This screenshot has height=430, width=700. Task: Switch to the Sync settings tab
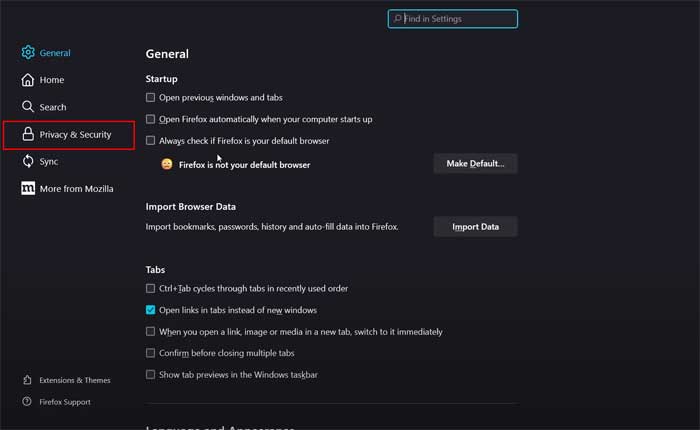click(49, 161)
